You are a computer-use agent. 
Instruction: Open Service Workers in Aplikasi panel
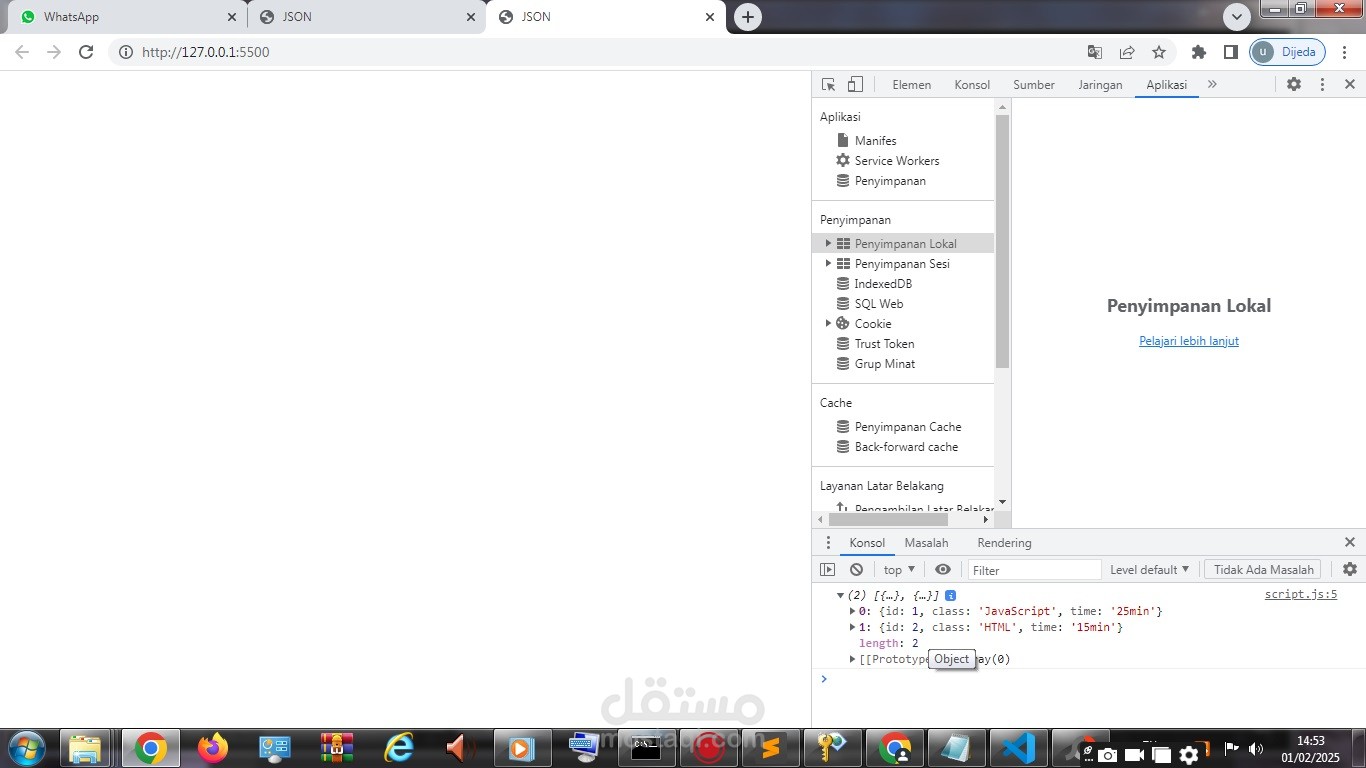pos(897,161)
